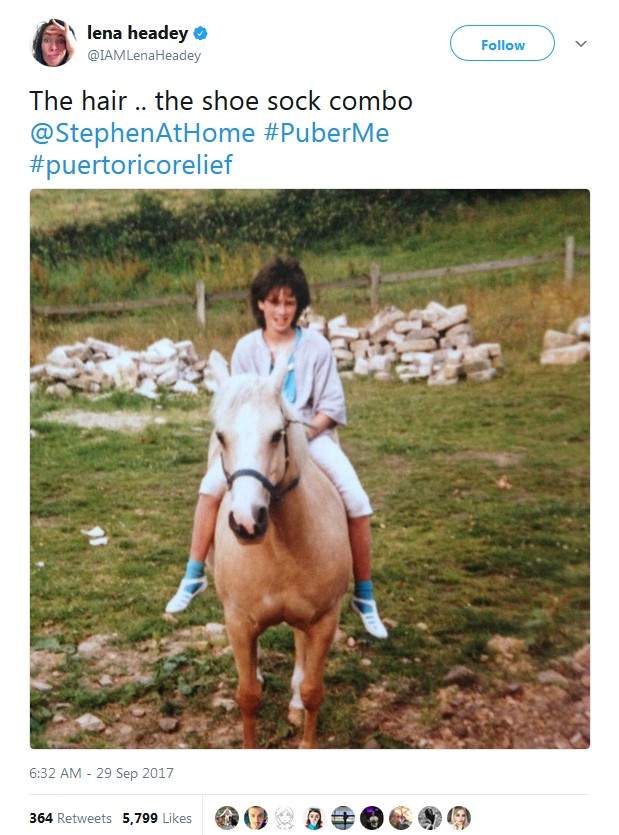Open the dark purple liker avatar
Image resolution: width=619 pixels, height=835 pixels.
point(372,818)
